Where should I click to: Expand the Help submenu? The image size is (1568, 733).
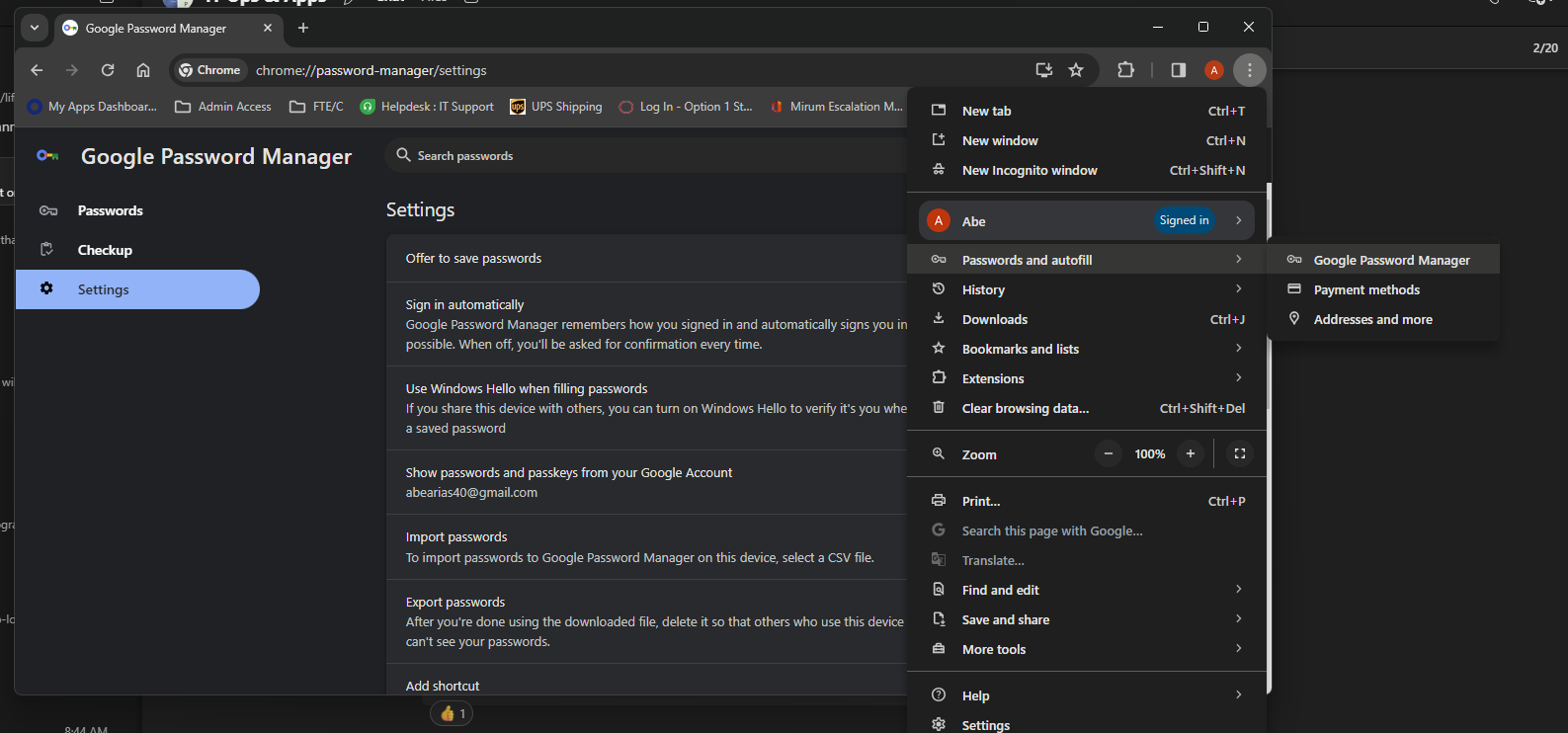click(x=1087, y=695)
